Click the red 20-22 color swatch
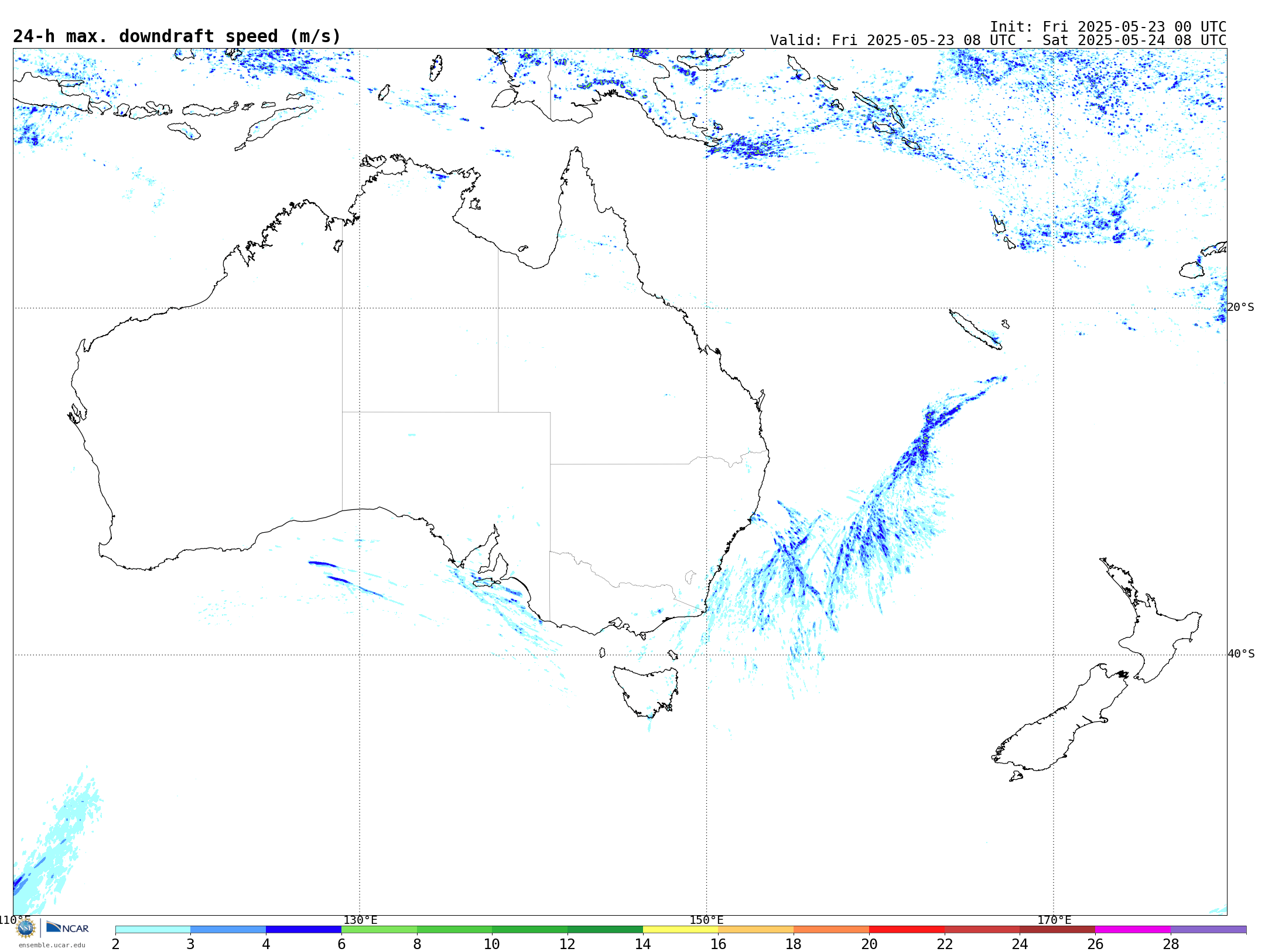This screenshot has height=952, width=1265. [907, 929]
